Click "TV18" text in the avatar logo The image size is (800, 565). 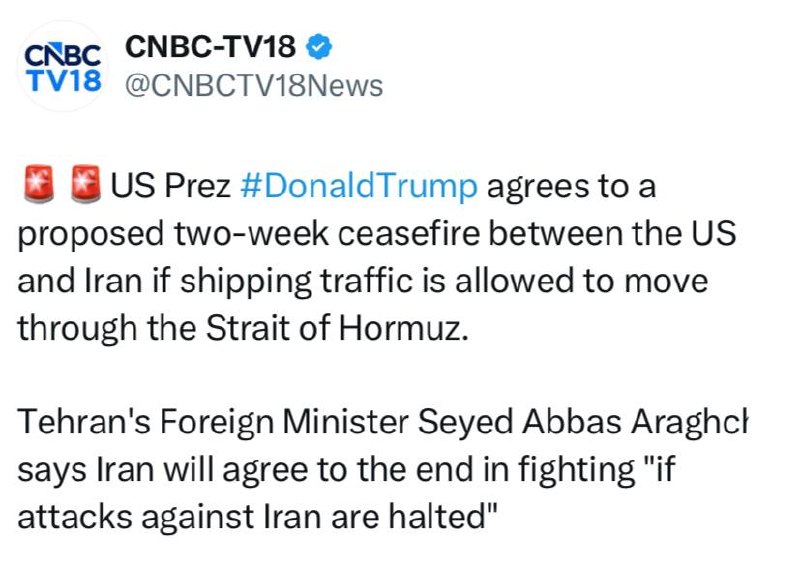click(x=62, y=79)
